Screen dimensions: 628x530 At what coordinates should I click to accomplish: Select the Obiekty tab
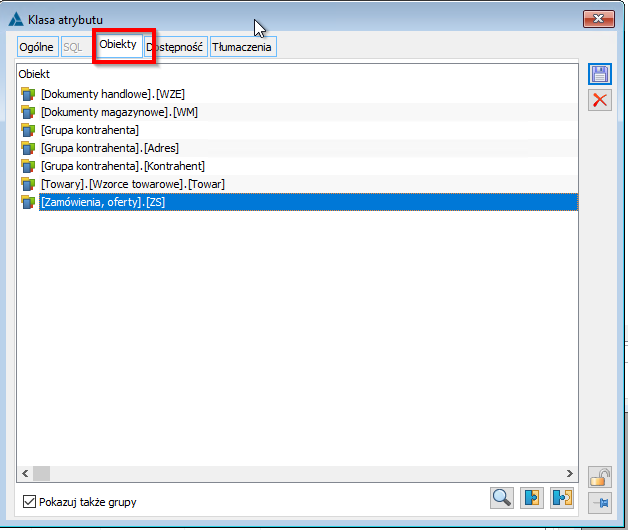coord(118,46)
